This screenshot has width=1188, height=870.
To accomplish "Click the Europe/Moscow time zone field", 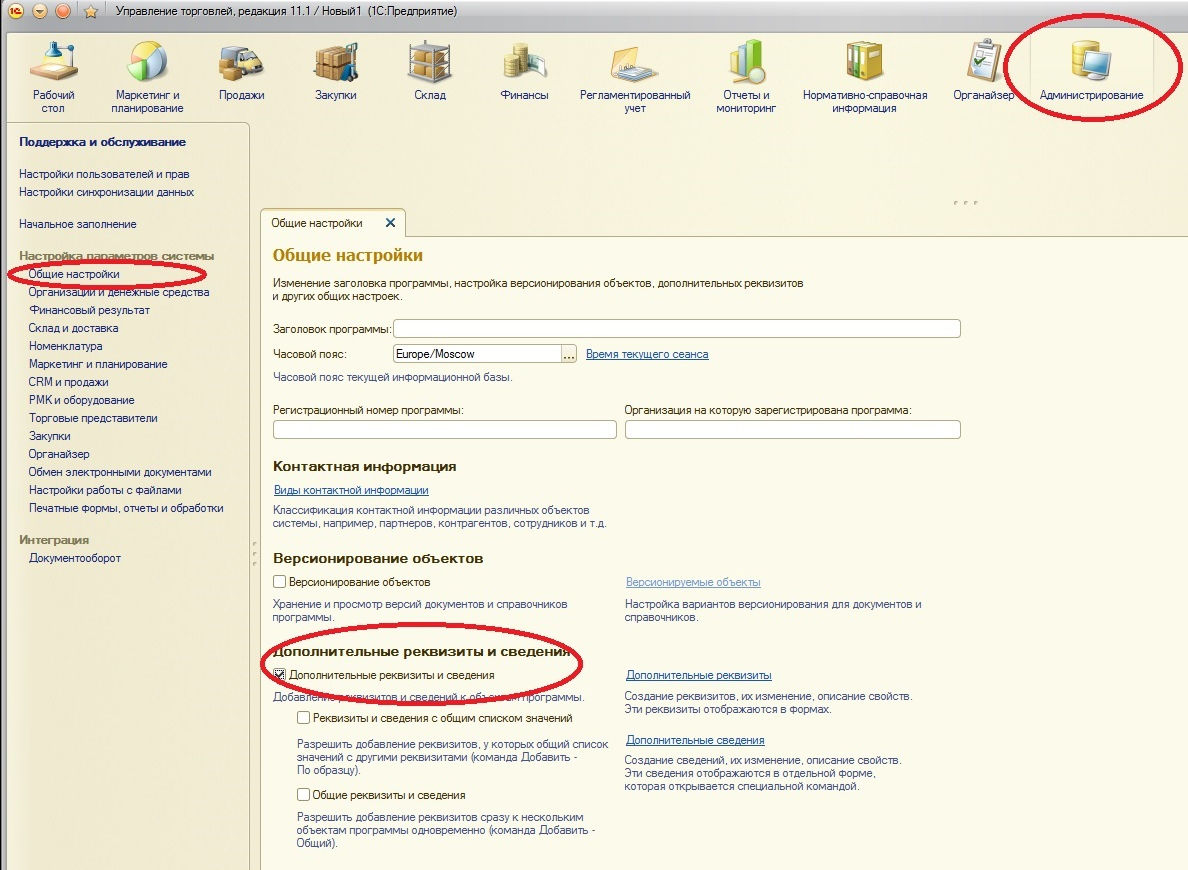I will (x=477, y=354).
